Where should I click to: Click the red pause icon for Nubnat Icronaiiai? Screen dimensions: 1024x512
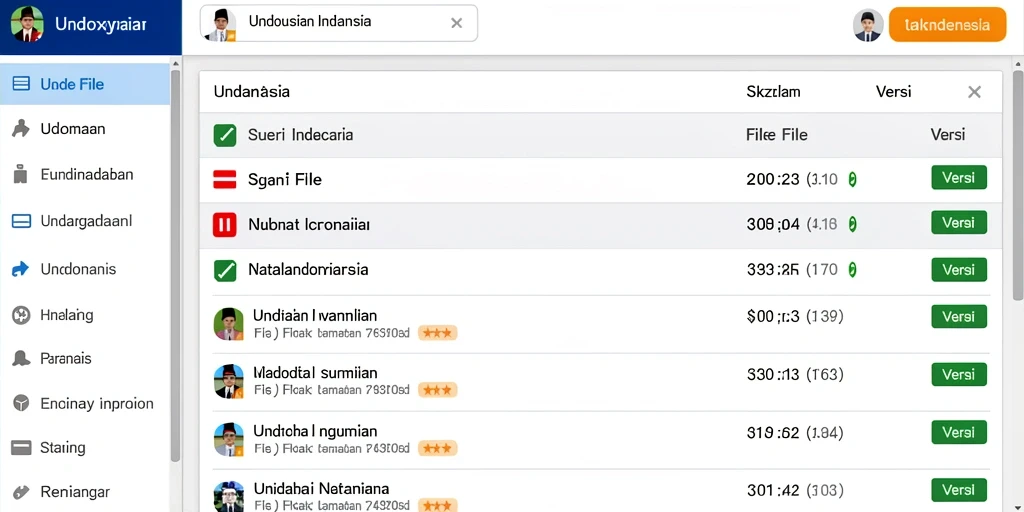click(225, 225)
